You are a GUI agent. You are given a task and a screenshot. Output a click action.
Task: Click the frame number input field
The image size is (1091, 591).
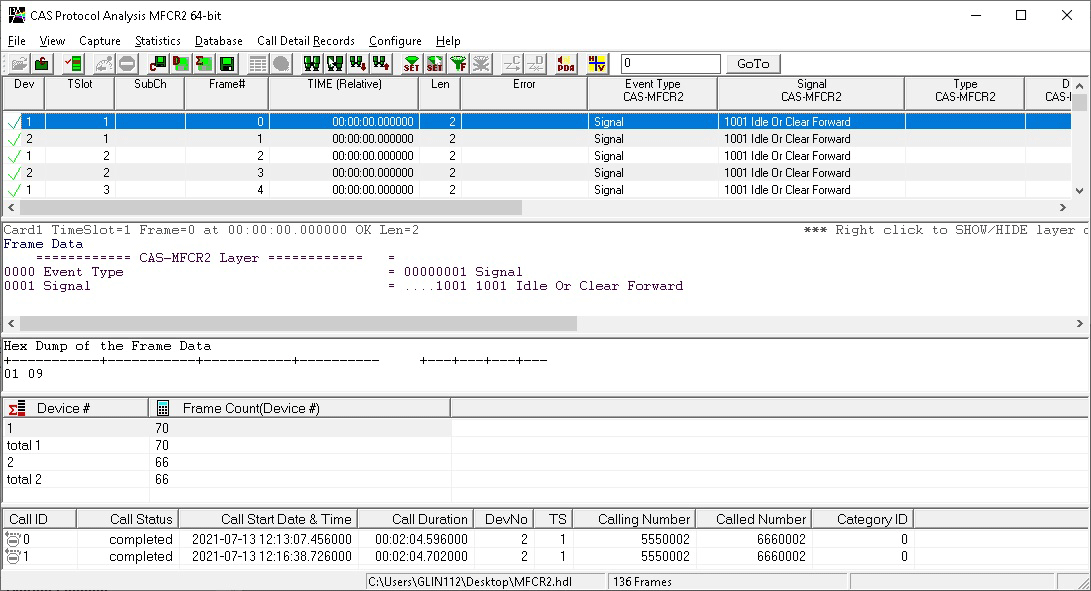click(x=670, y=63)
